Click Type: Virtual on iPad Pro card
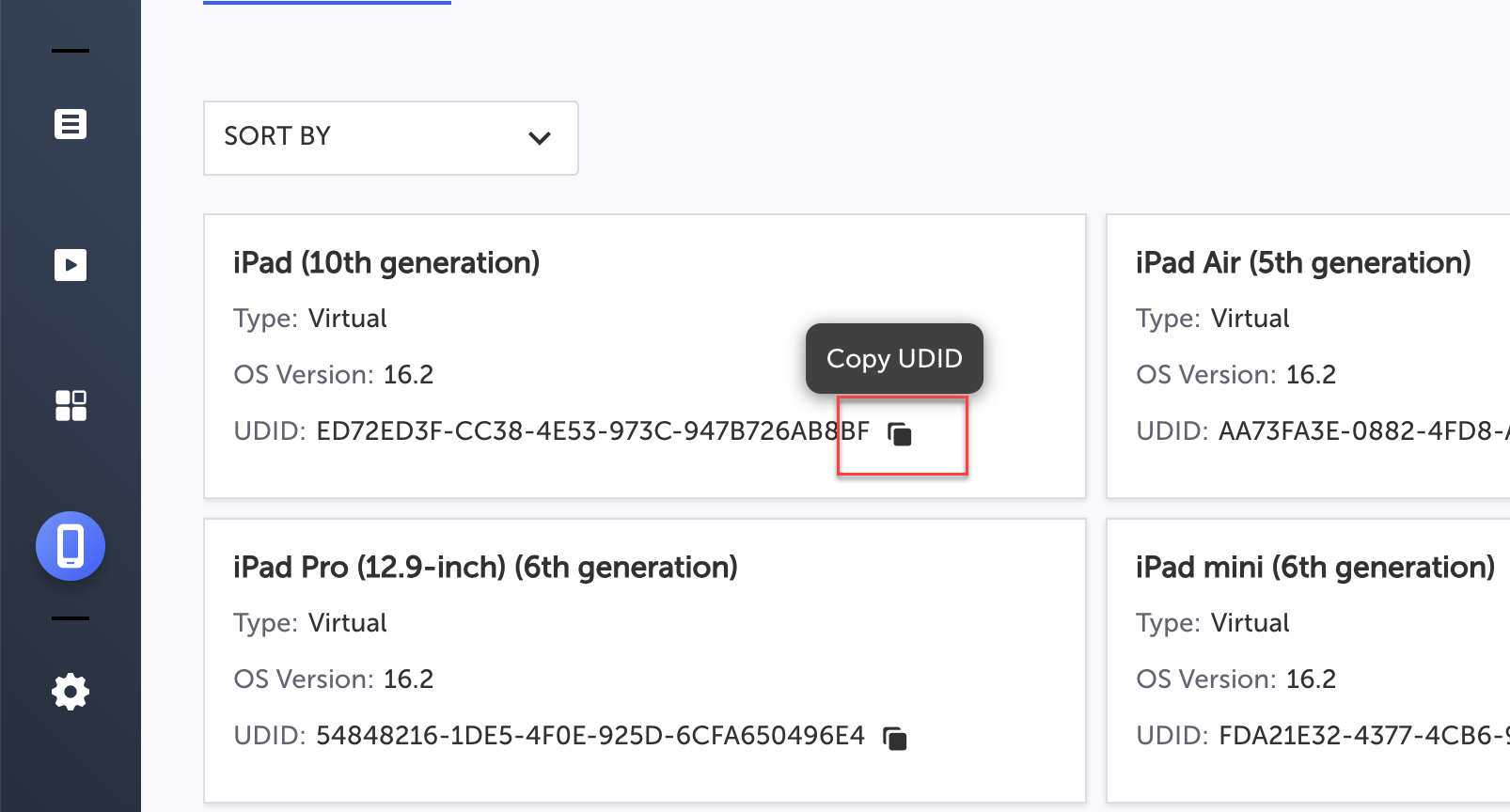 [310, 623]
